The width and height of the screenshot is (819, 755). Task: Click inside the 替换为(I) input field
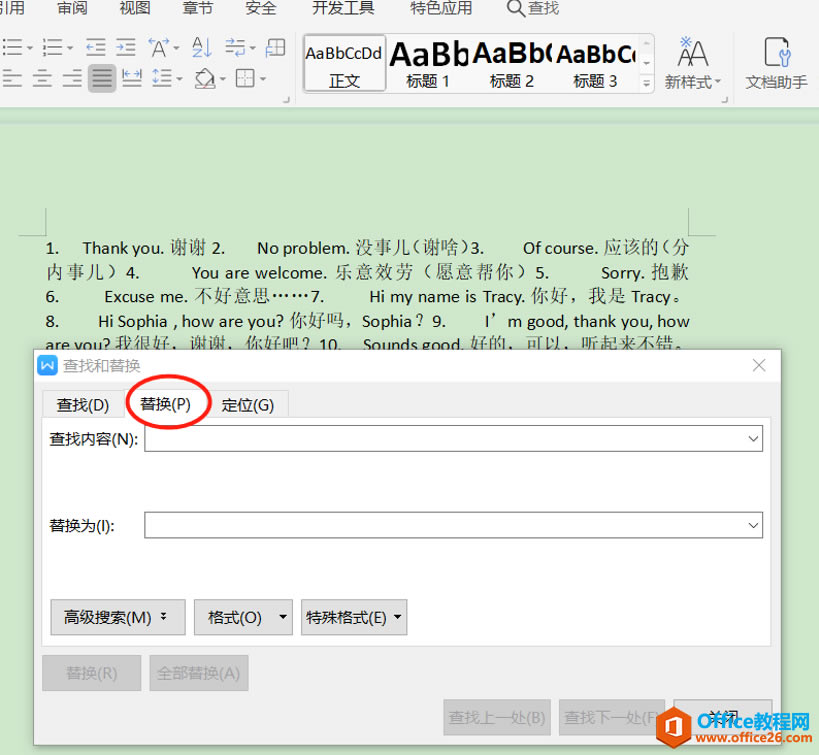[453, 525]
